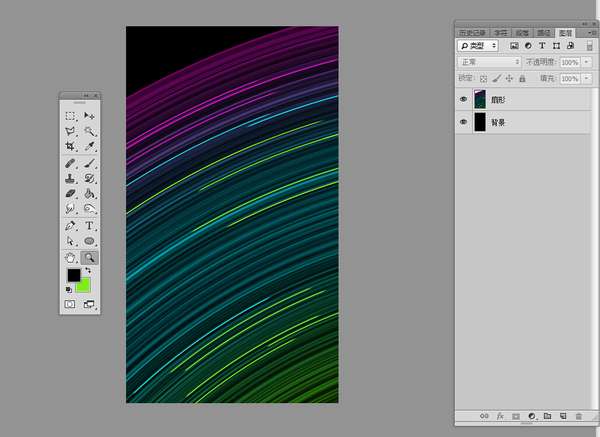Image resolution: width=600 pixels, height=437 pixels.
Task: Hide the top fan-shape layer
Action: 463,99
